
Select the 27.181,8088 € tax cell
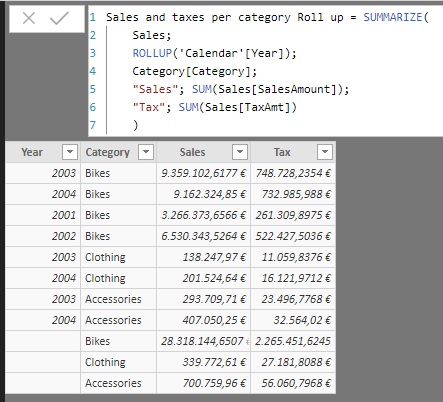point(293,362)
